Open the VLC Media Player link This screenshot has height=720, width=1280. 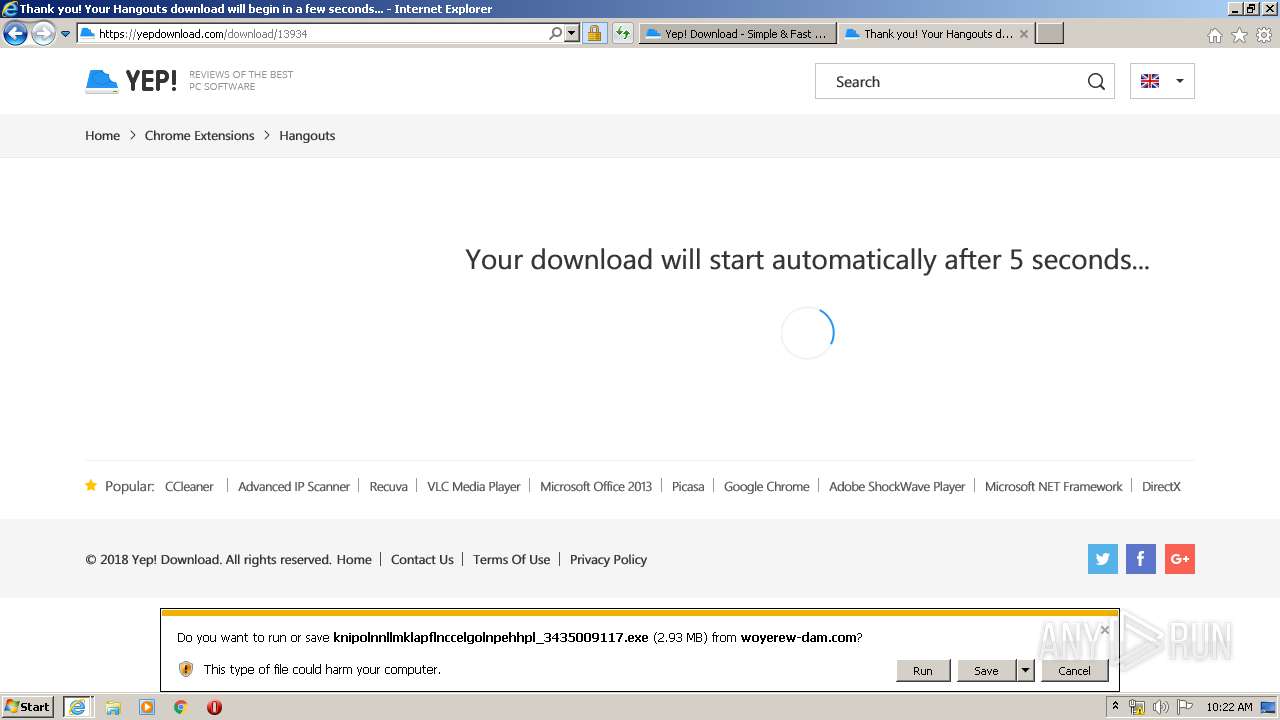click(474, 486)
